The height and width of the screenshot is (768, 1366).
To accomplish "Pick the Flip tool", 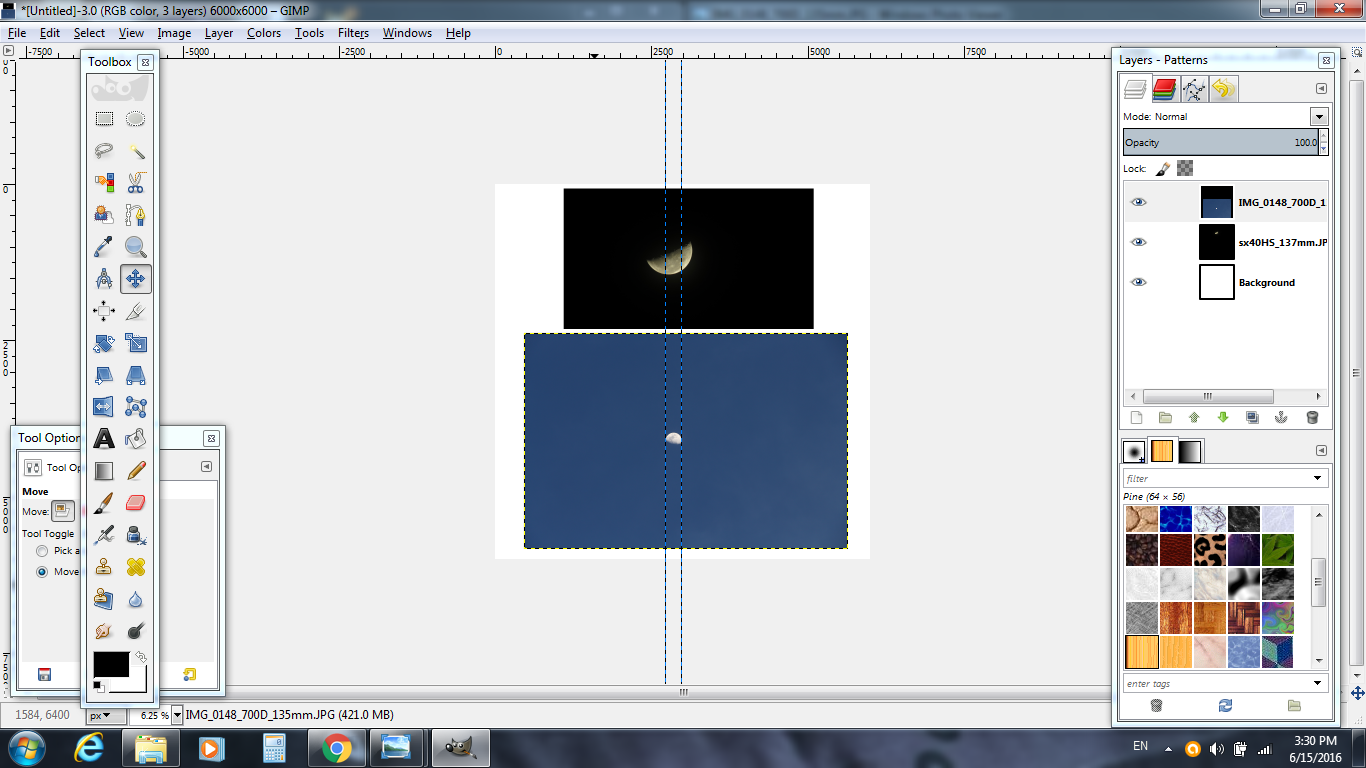I will coord(104,407).
